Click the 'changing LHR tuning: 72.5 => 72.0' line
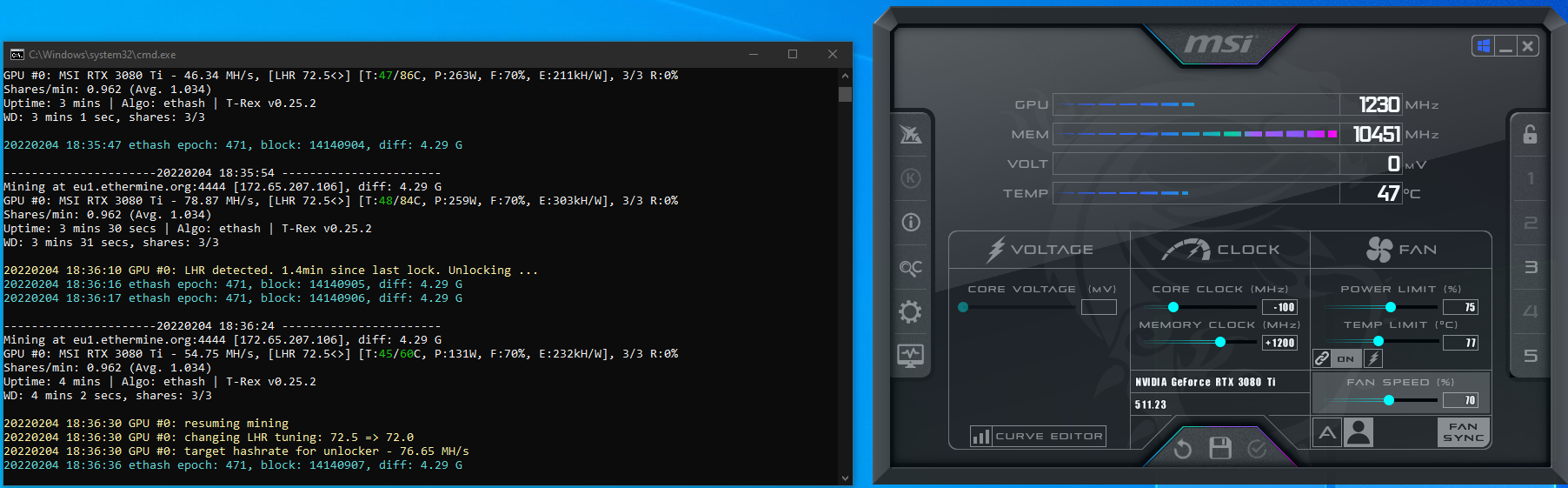 pos(209,438)
